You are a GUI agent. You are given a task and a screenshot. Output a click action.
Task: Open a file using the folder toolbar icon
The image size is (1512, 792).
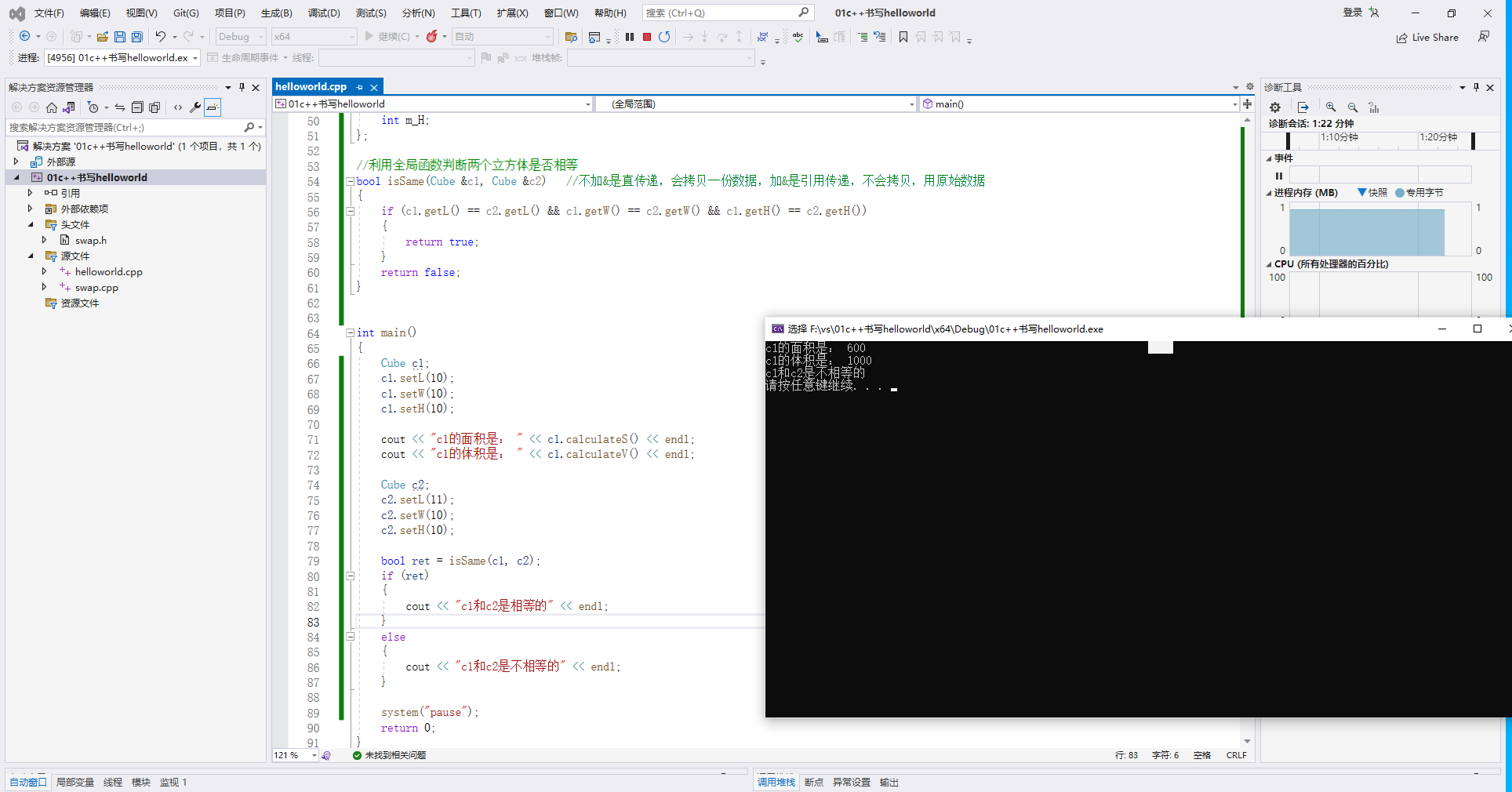(x=102, y=37)
